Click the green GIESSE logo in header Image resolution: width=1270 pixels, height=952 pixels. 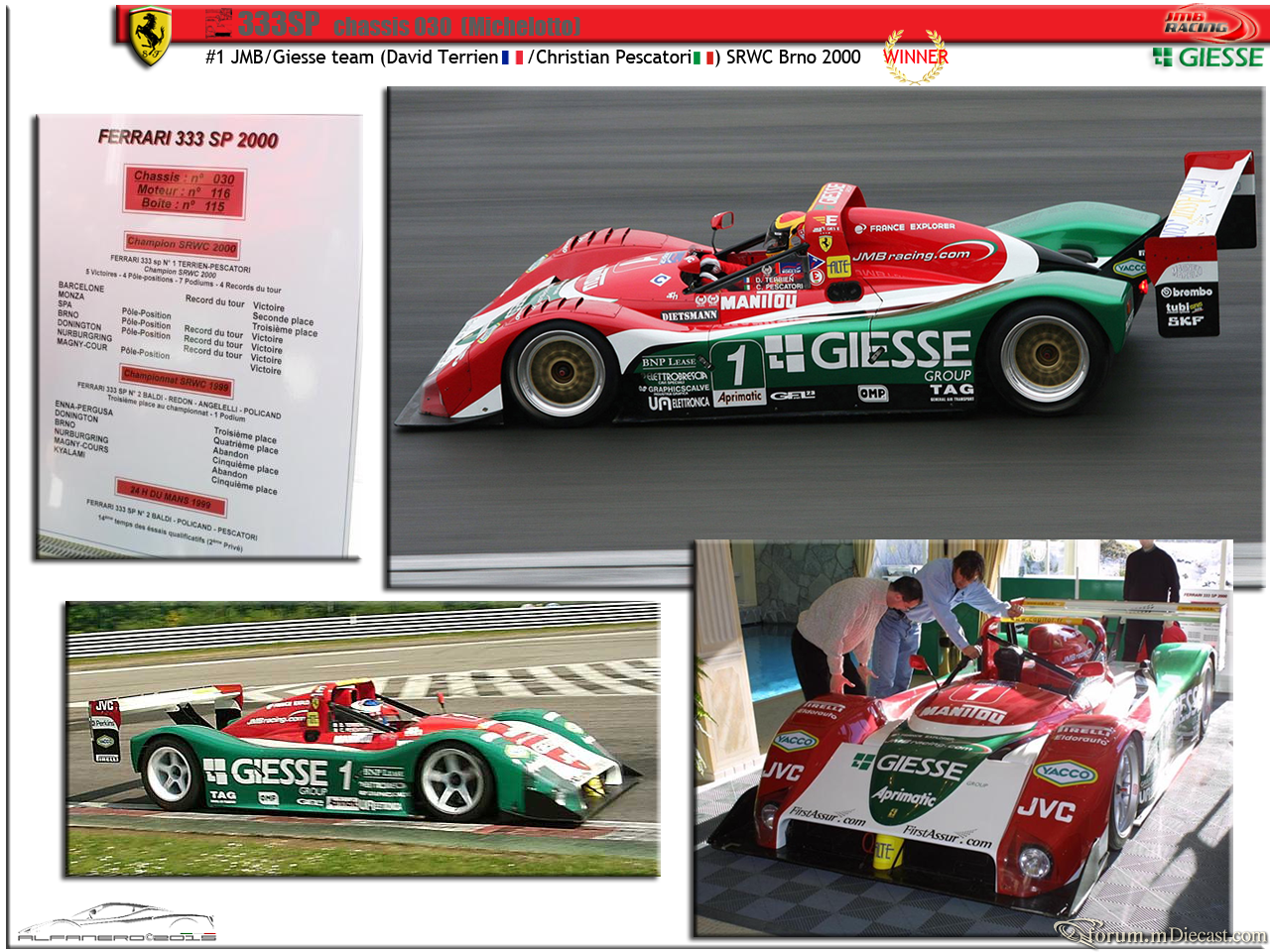pos(1208,58)
